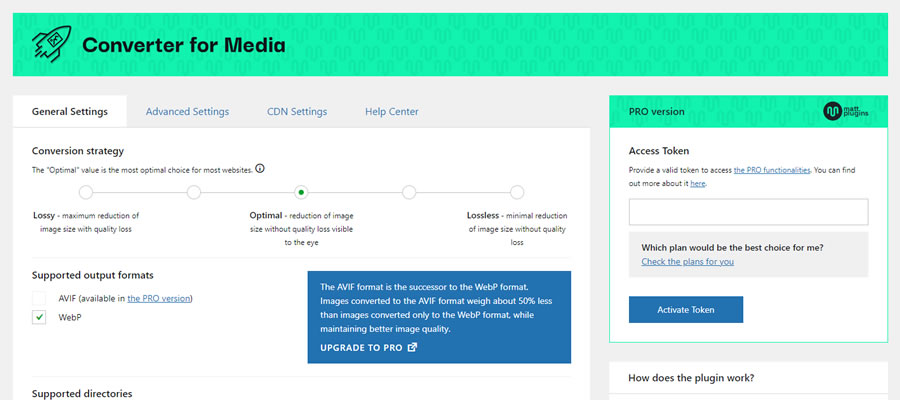Click the info icon beside Optimal value text
Viewport: 900px width, 400px height.
pos(260,169)
